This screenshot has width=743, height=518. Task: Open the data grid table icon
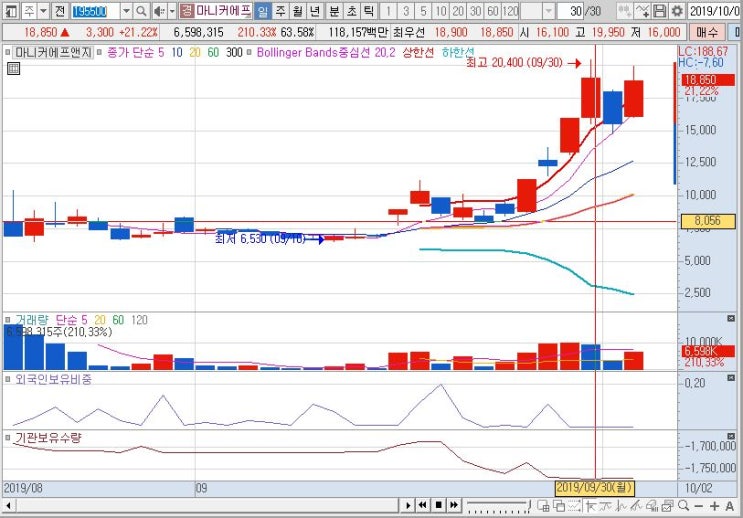(14, 69)
